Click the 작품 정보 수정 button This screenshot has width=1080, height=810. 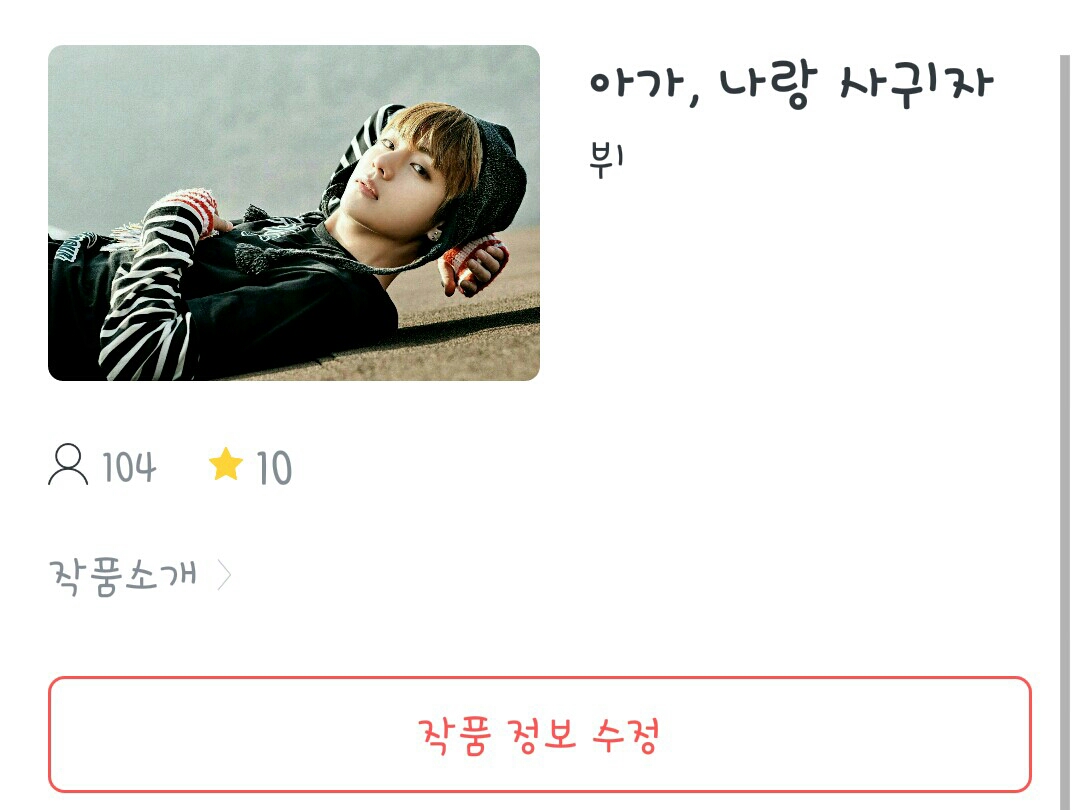tap(539, 735)
